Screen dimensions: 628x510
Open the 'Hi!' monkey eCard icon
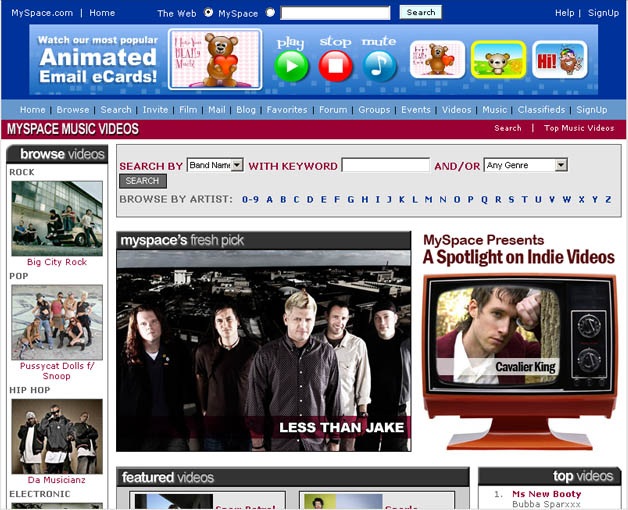tap(559, 59)
